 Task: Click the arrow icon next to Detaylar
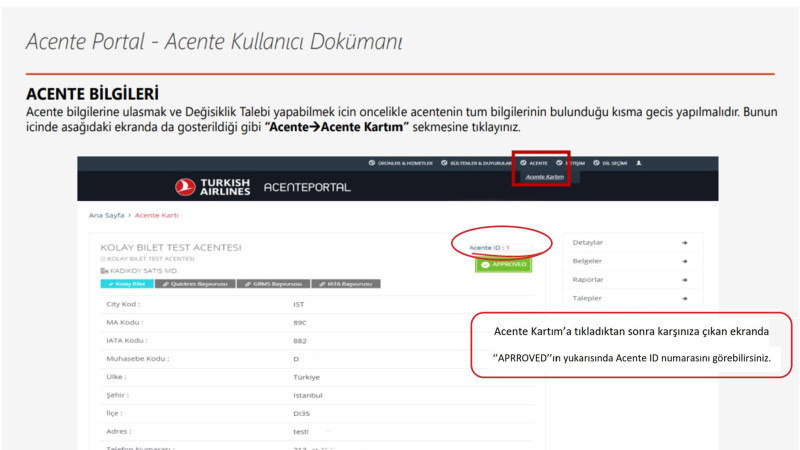684,243
